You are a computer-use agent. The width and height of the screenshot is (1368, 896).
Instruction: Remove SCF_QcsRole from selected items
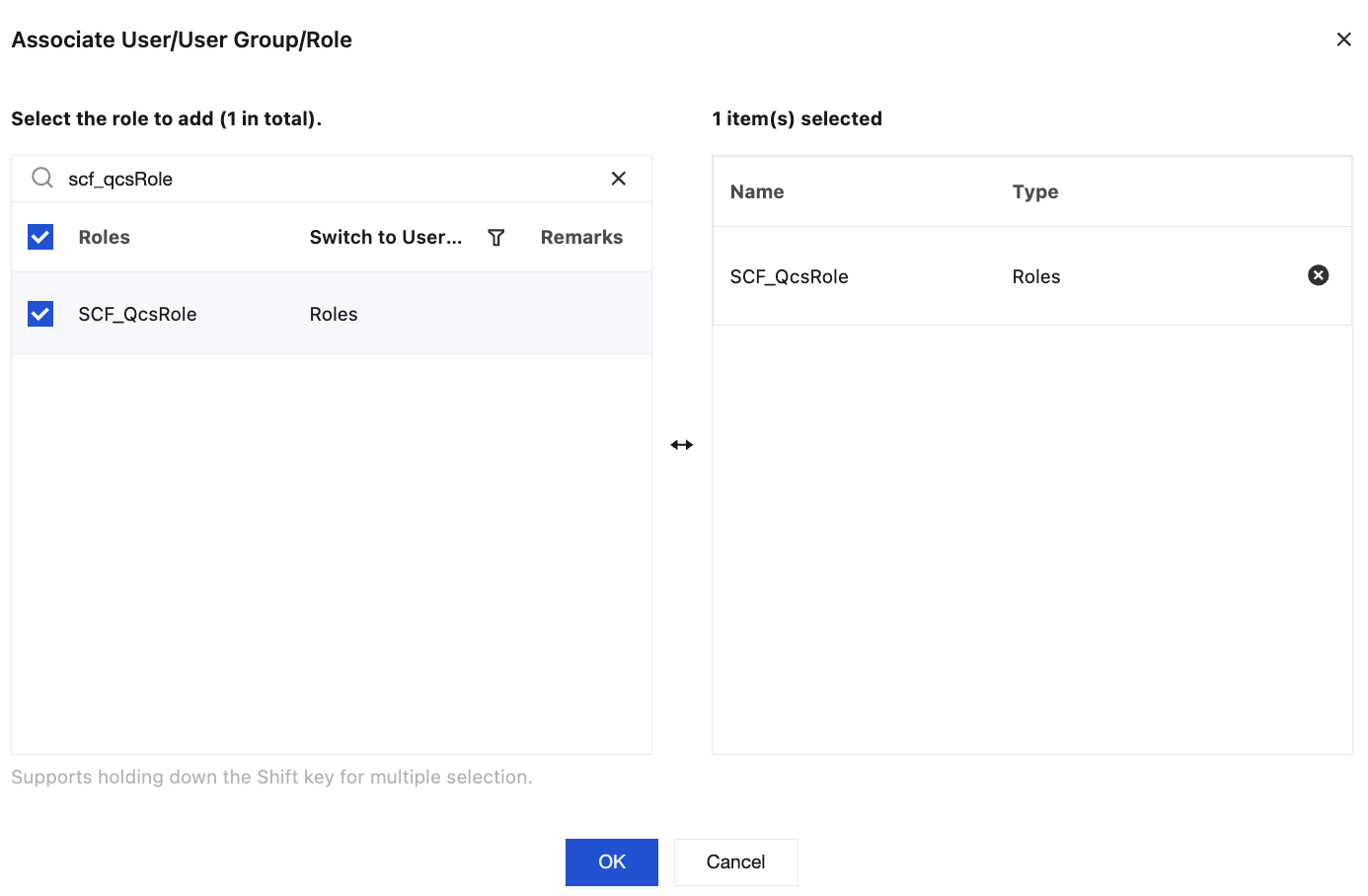point(1318,275)
